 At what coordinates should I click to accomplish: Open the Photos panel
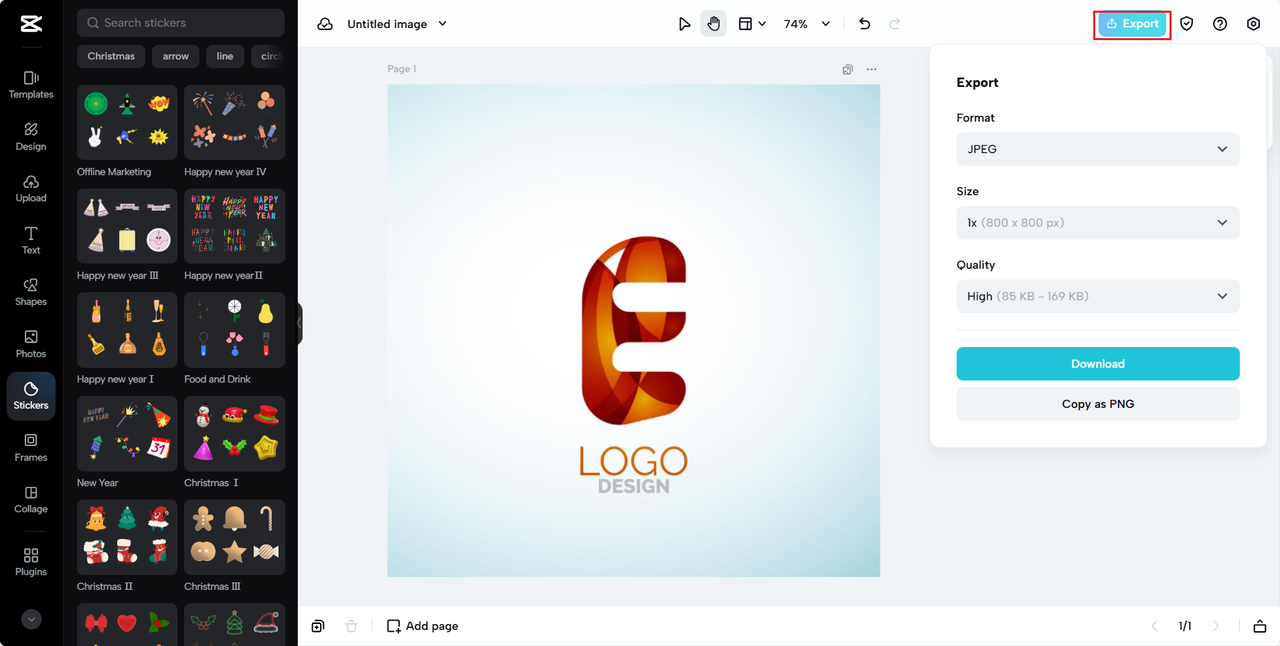31,344
